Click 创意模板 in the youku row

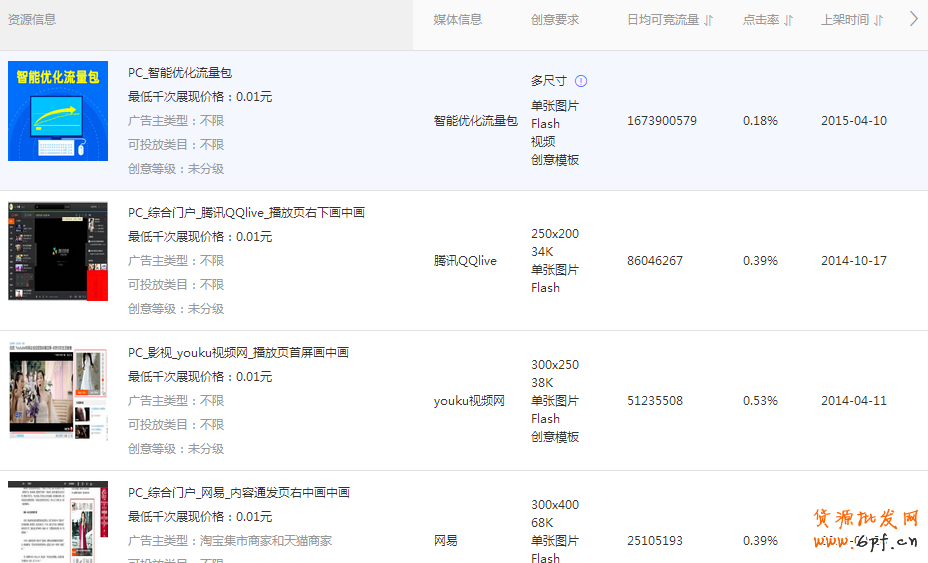coord(555,437)
